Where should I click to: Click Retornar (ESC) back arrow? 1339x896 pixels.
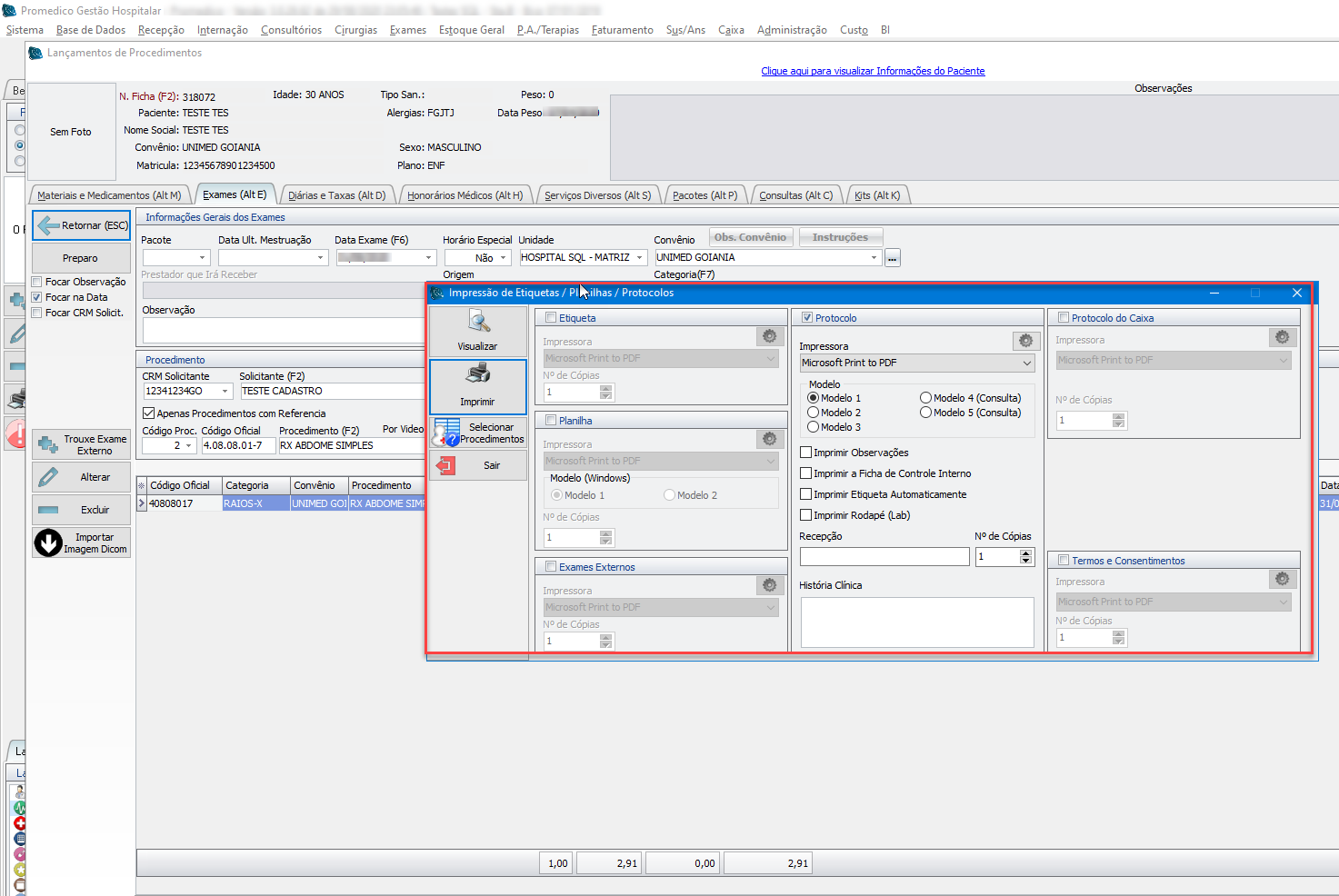click(49, 225)
